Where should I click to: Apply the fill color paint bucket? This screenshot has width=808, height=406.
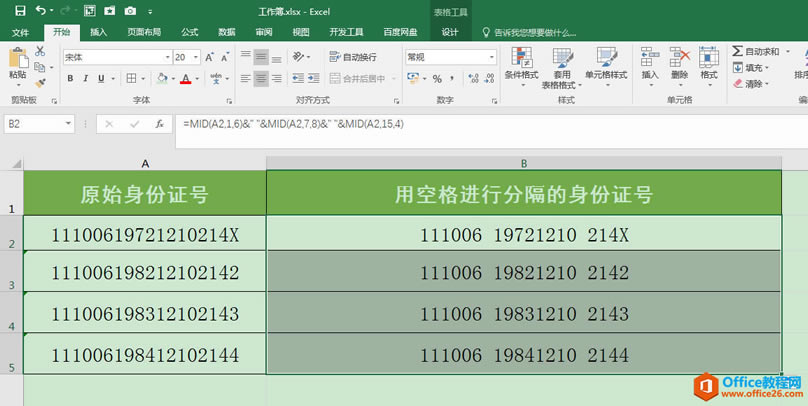pyautogui.click(x=162, y=78)
